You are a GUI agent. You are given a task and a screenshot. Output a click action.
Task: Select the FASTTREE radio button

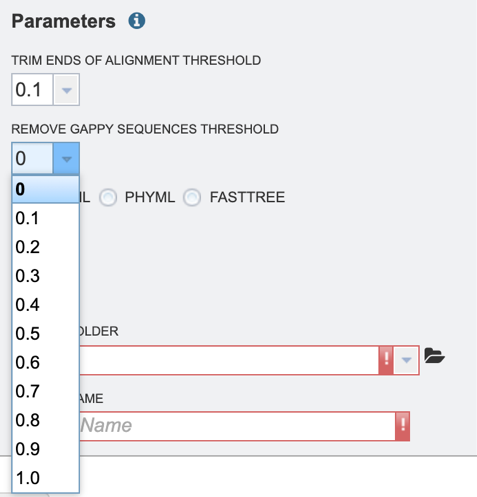192,197
